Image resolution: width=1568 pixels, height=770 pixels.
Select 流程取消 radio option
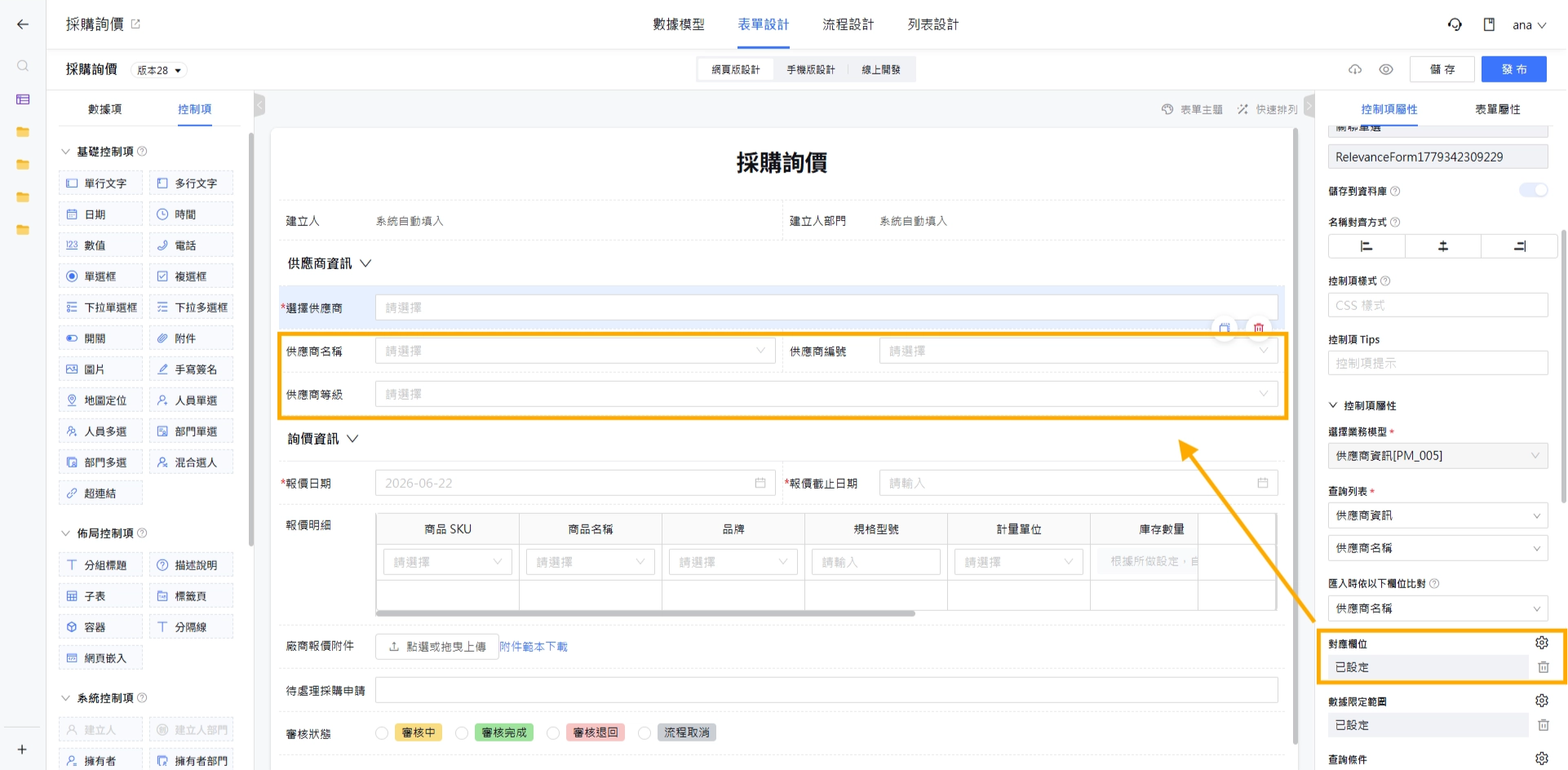pos(644,732)
